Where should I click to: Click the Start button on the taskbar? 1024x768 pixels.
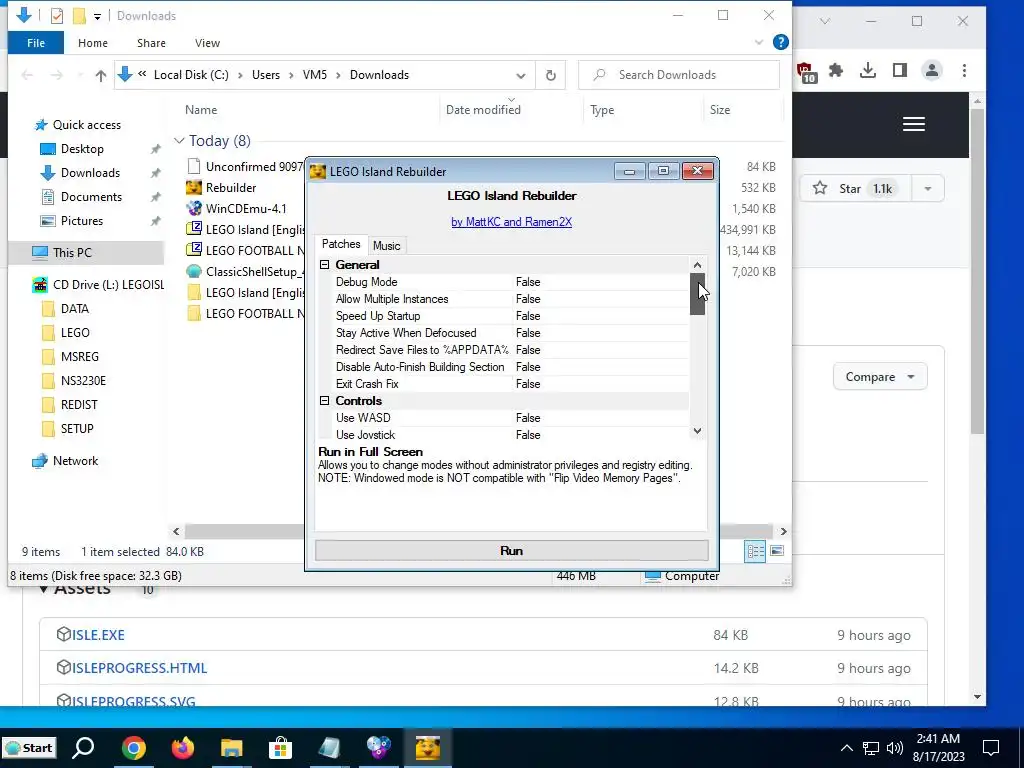coord(29,748)
